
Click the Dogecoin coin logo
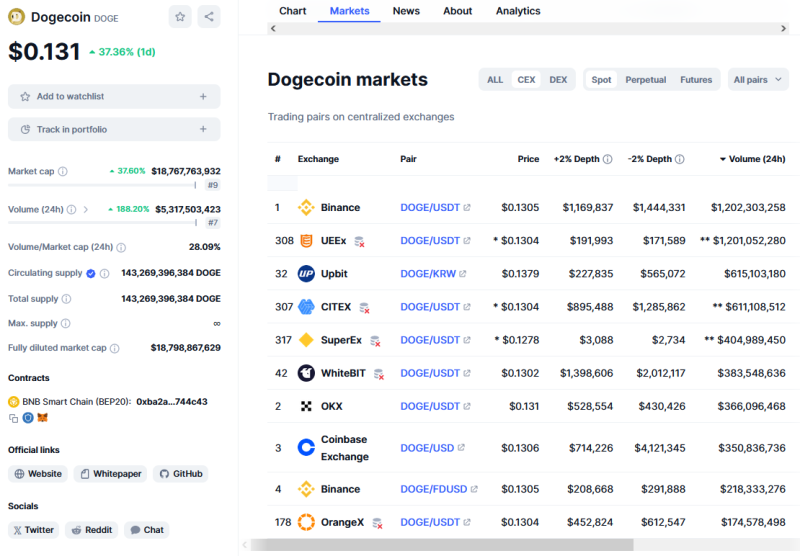point(16,17)
